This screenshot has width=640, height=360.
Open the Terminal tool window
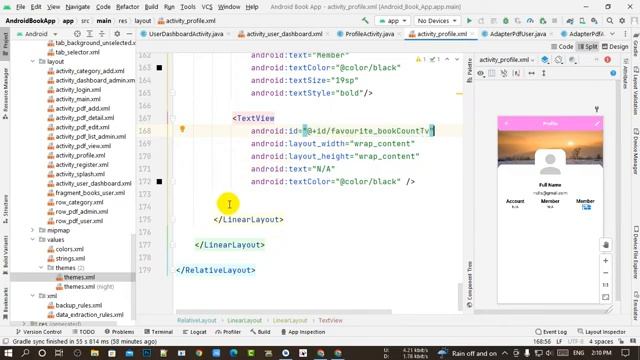[x=158, y=332]
